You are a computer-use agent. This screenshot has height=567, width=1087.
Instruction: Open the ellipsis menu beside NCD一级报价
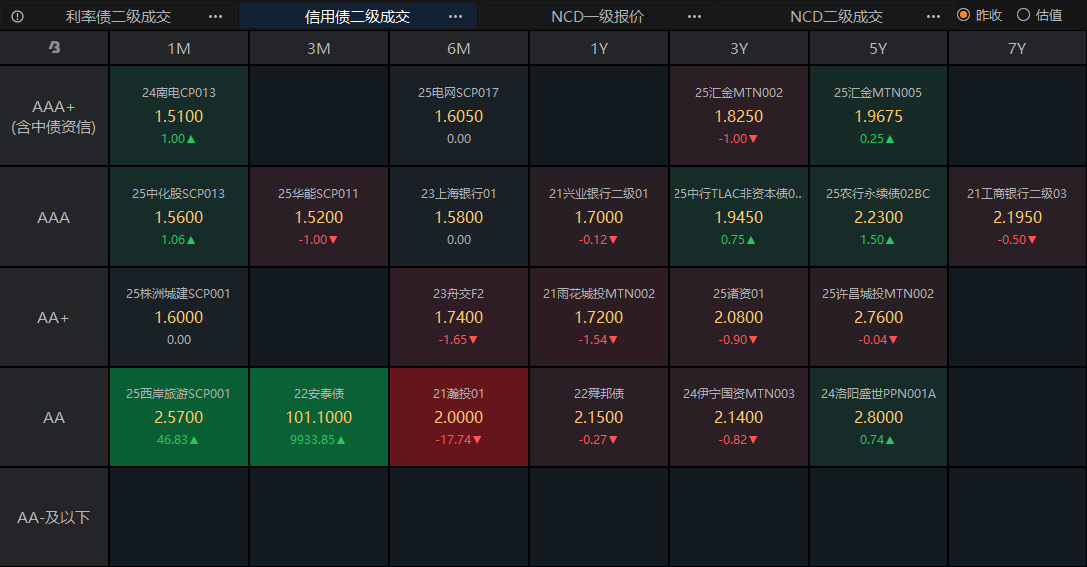(695, 16)
